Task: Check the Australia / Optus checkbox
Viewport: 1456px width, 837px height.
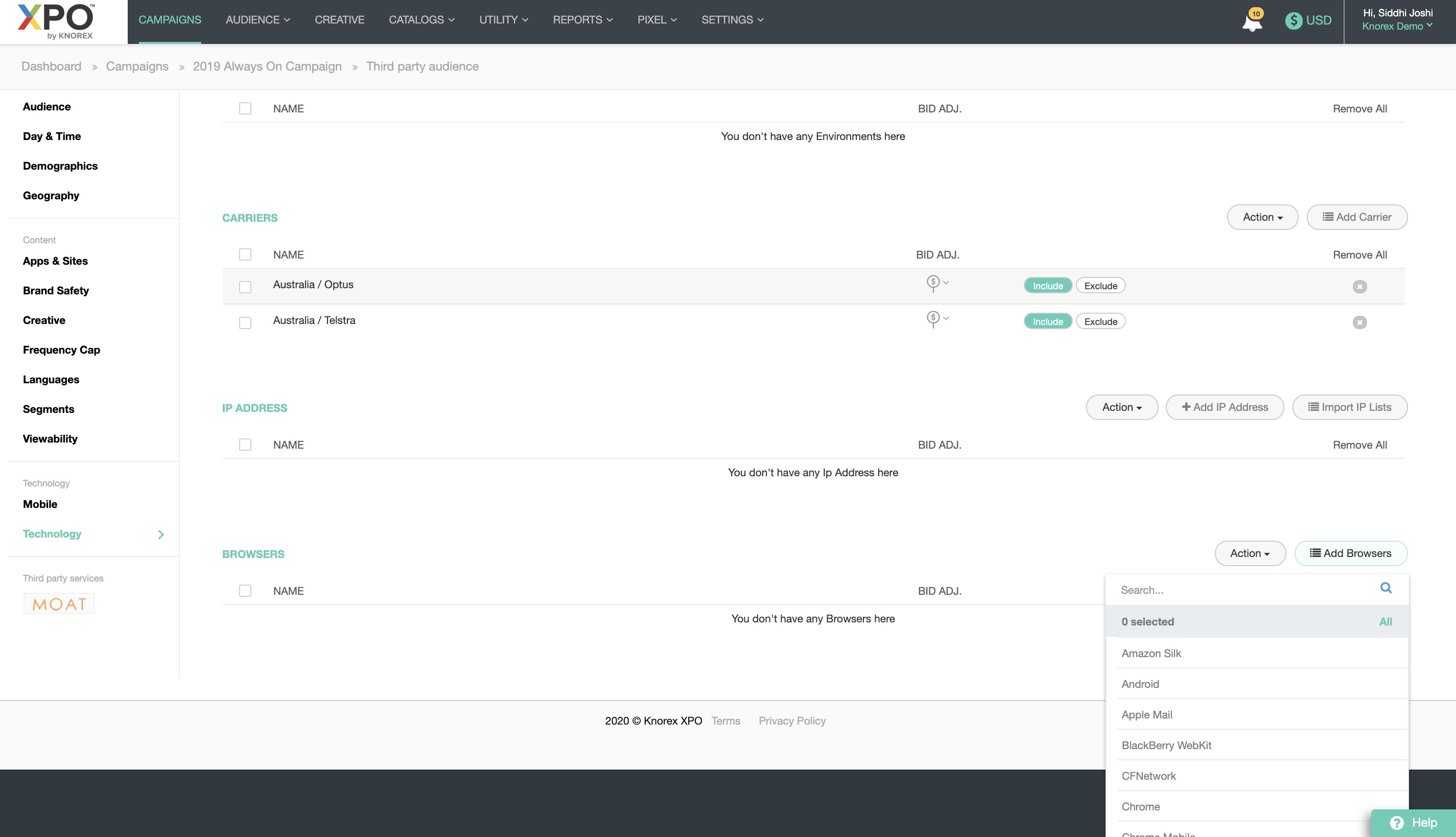Action: click(245, 286)
